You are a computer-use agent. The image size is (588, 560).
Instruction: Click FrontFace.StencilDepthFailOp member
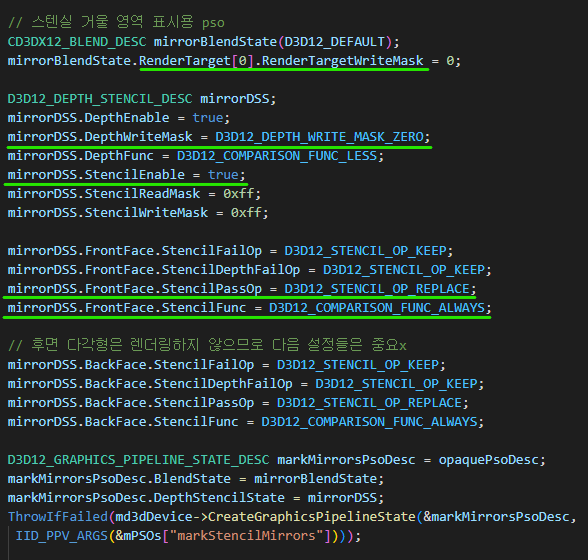point(192,270)
